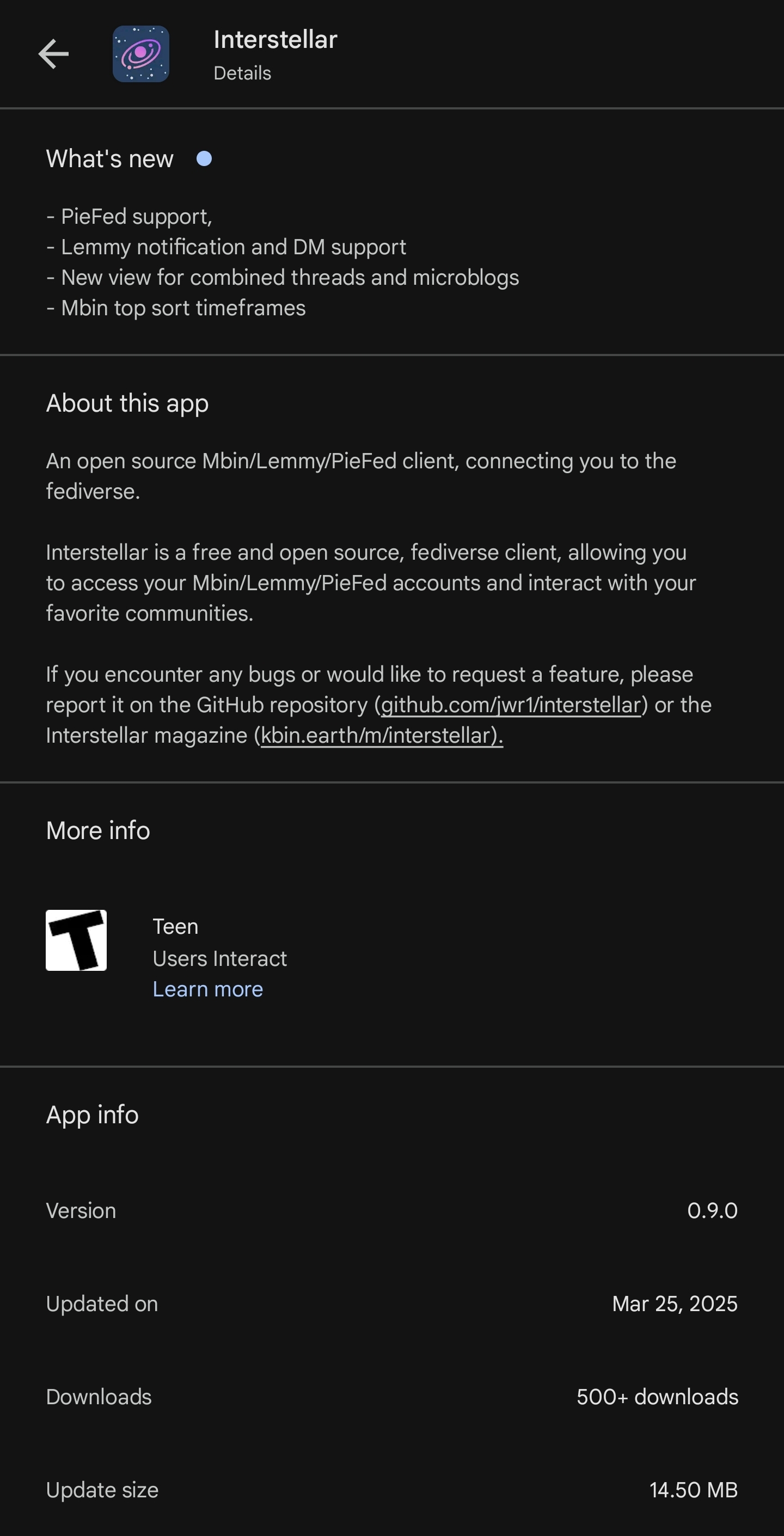
Task: Tap the 500+ downloads value
Action: pyautogui.click(x=658, y=1397)
